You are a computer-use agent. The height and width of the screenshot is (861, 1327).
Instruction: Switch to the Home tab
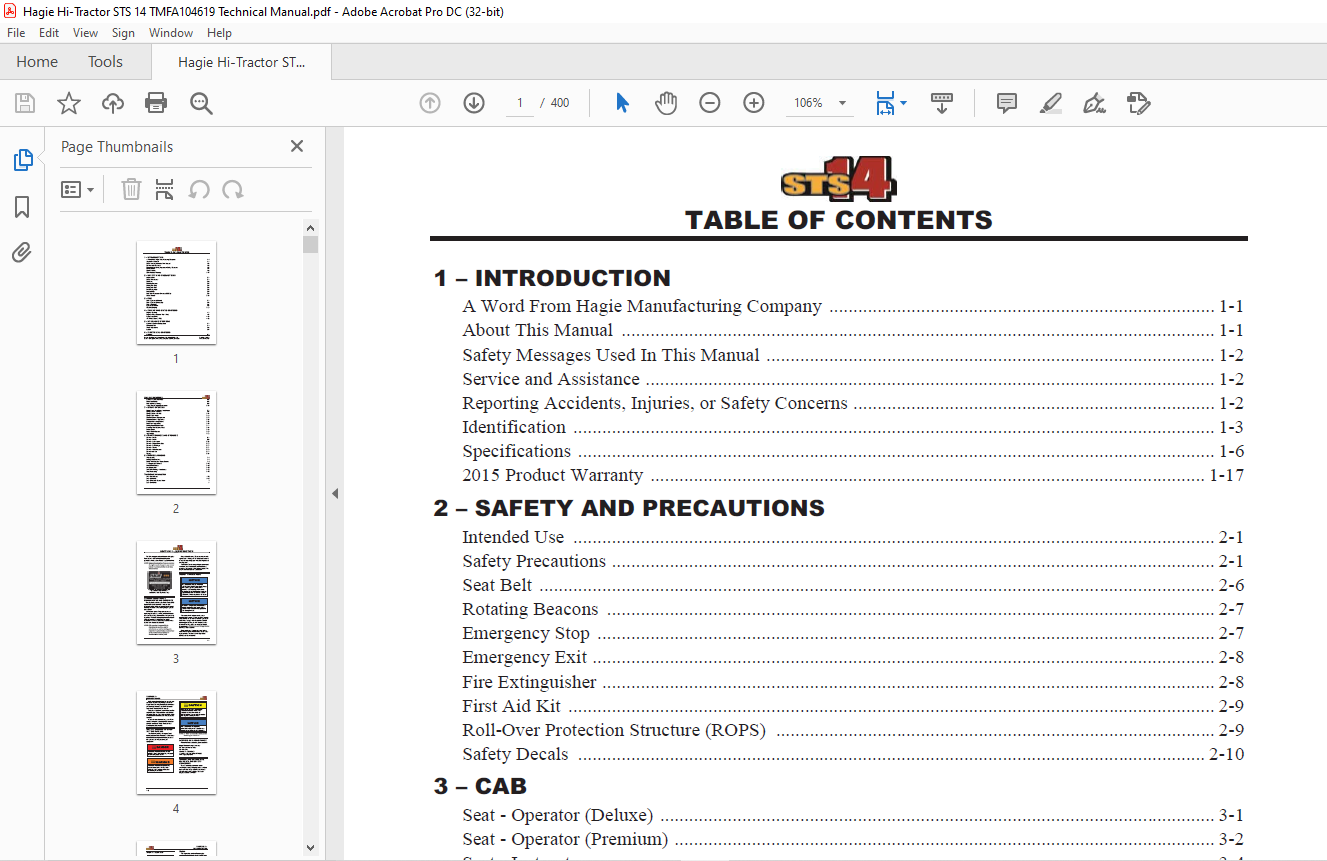pyautogui.click(x=37, y=62)
